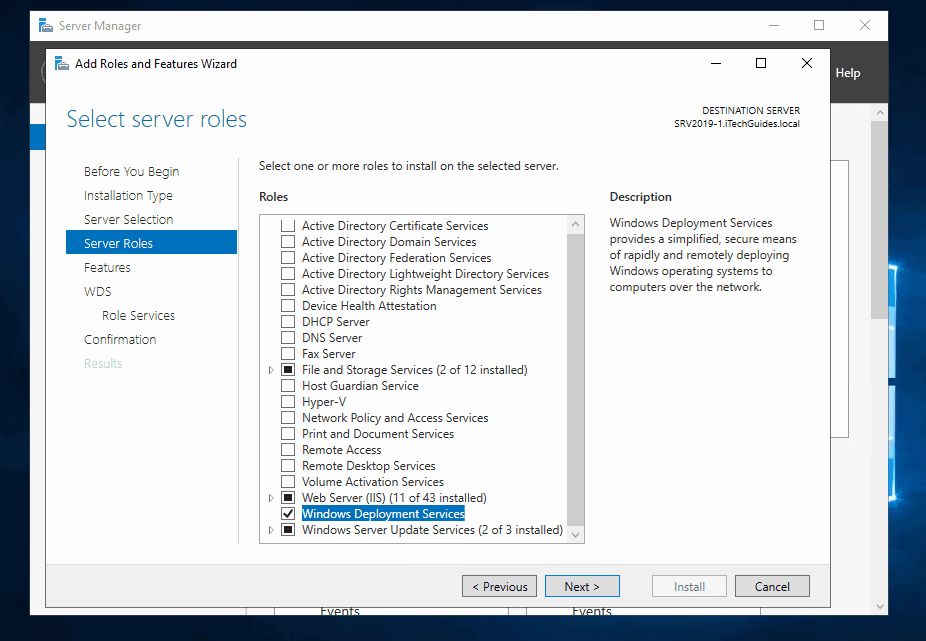
Task: Go back with the Previous button
Action: [x=499, y=587]
